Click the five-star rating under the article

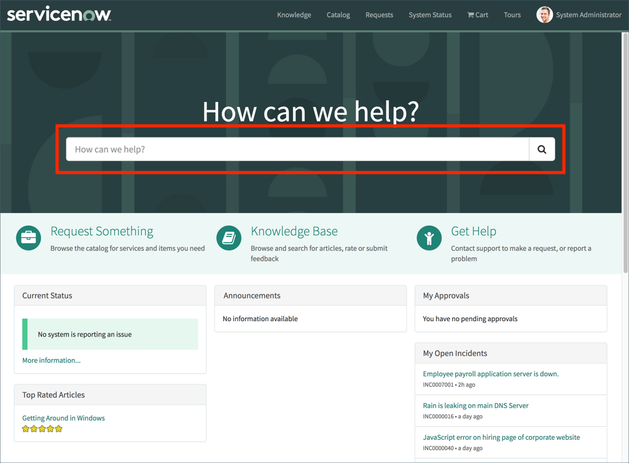(x=42, y=428)
